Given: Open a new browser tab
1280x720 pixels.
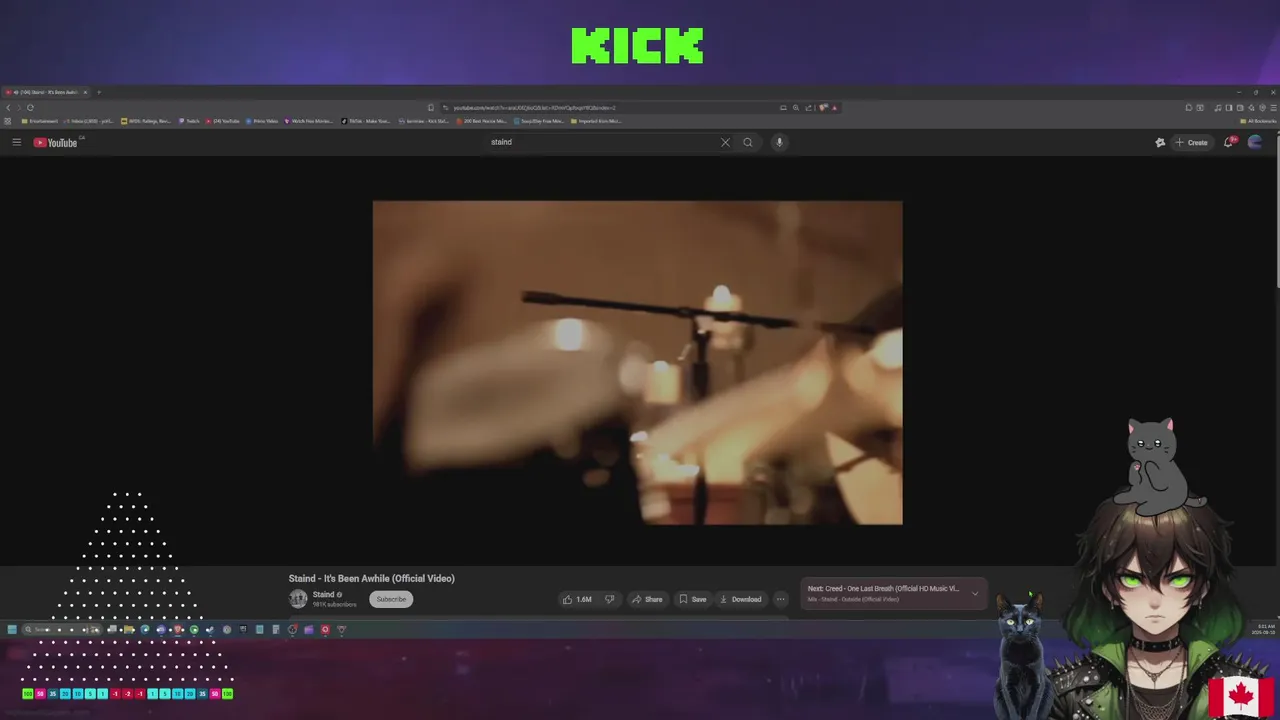Looking at the screenshot, I should click(99, 92).
